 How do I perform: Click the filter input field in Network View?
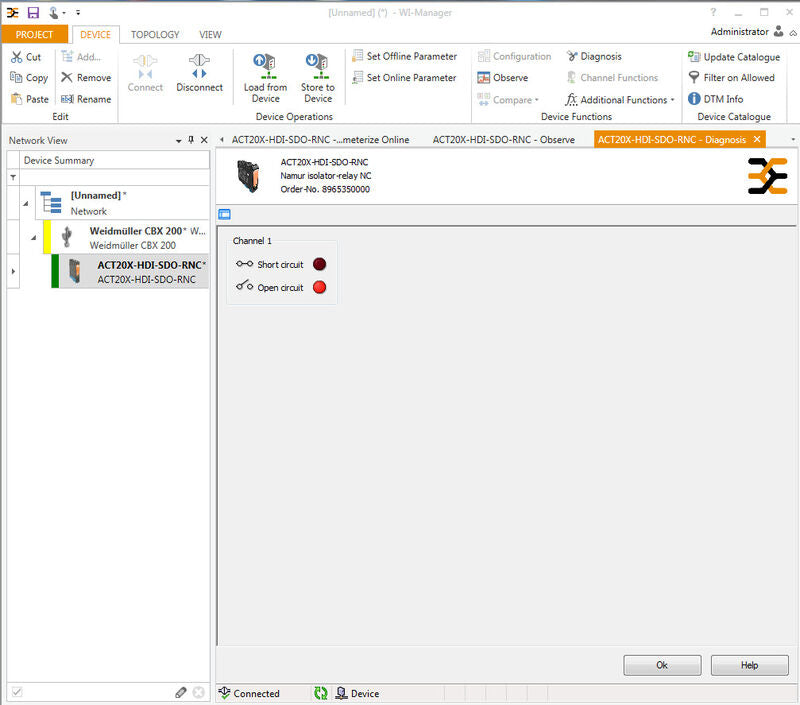click(x=114, y=178)
